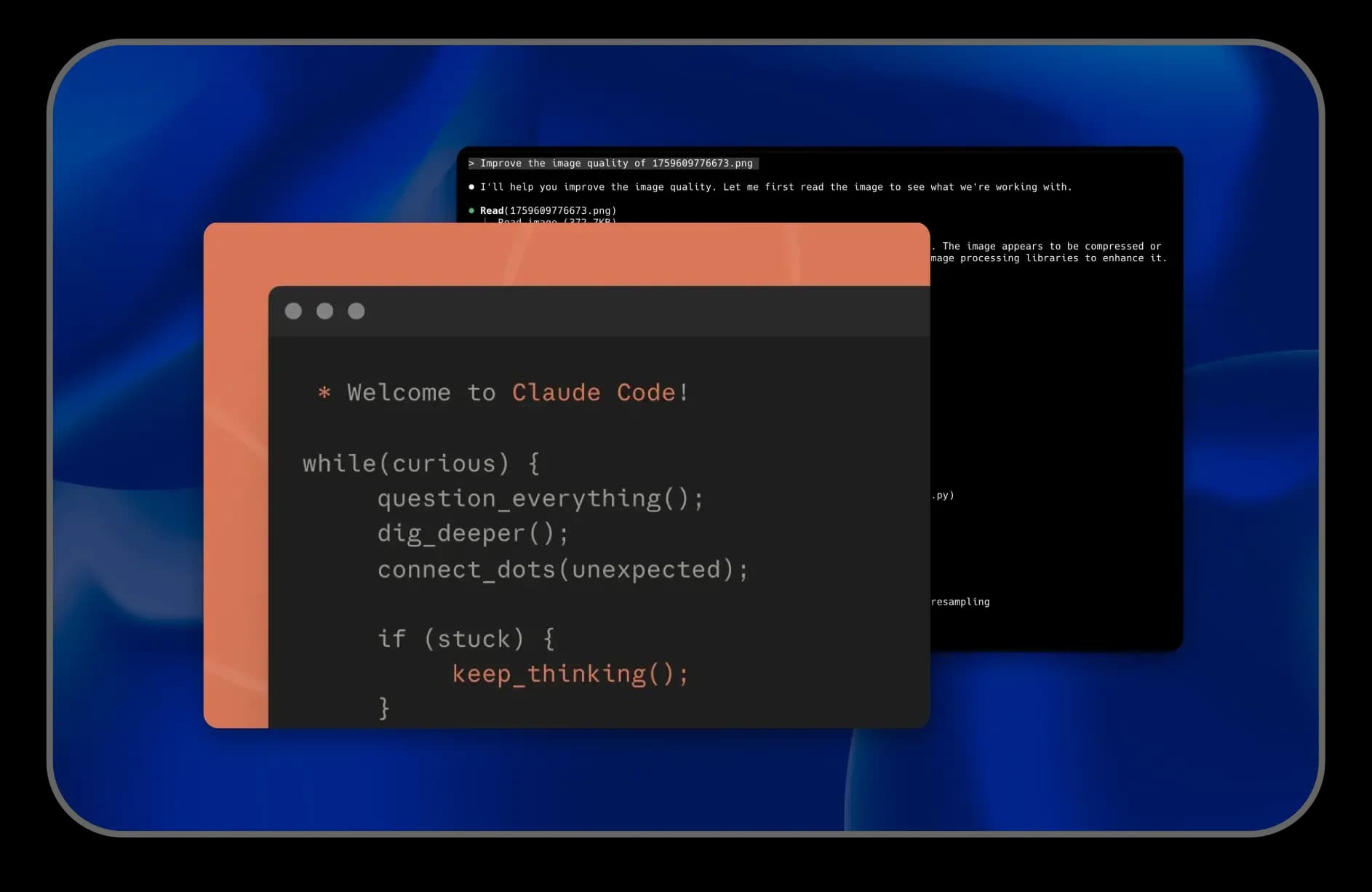Click 'processing libraries to enhance it.' text
This screenshot has width=1372, height=892.
click(1064, 258)
